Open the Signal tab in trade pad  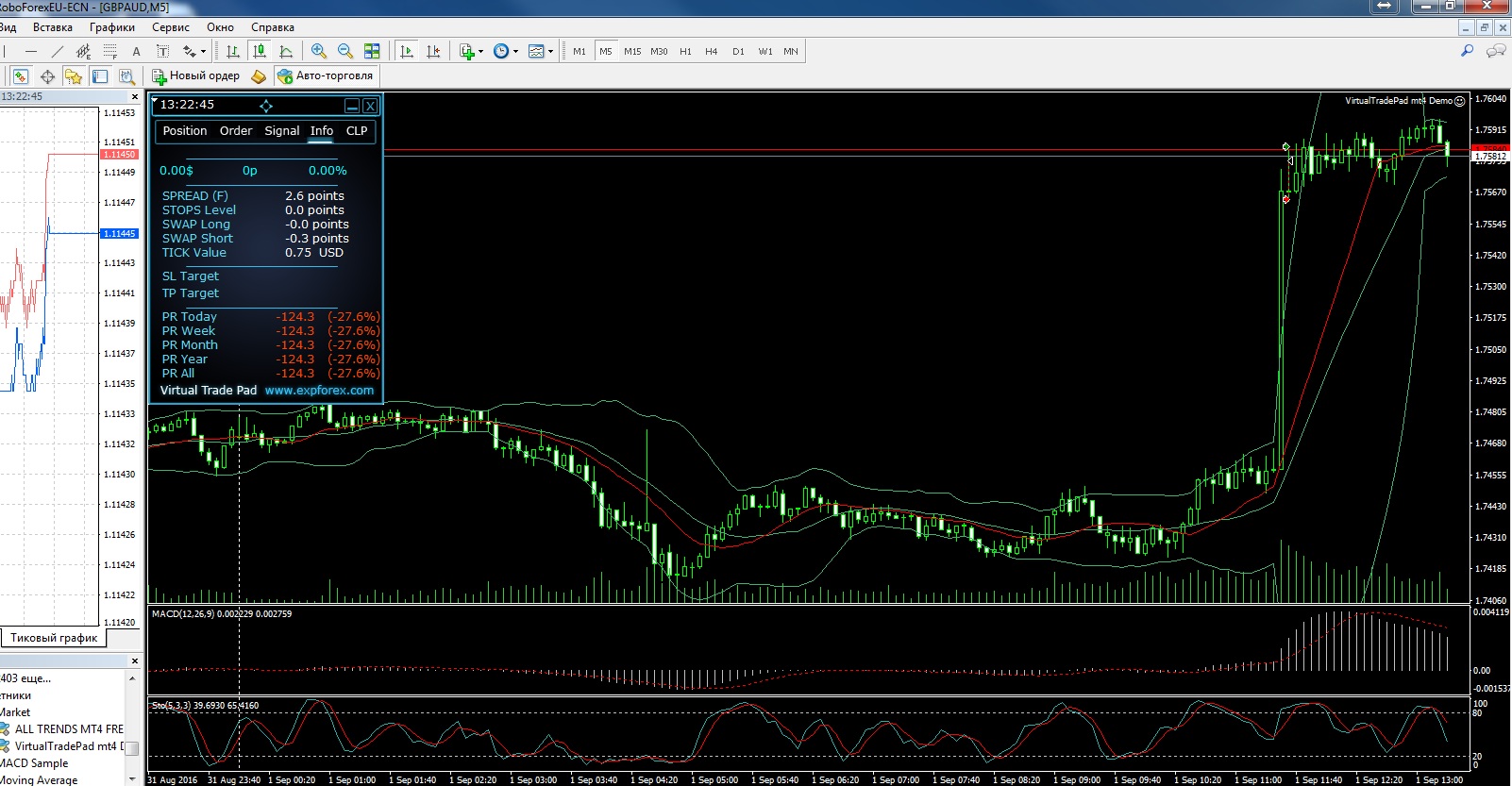coord(282,131)
